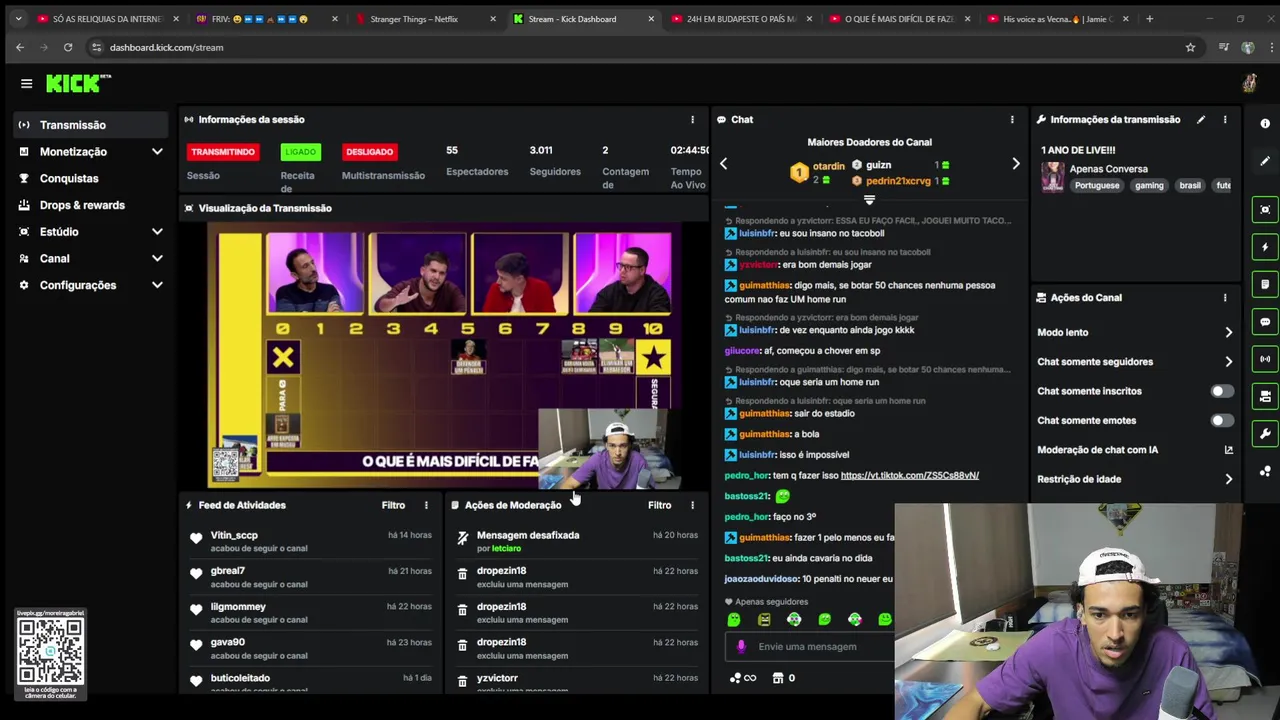Click the info icon in the right sidebar
Screen dimensions: 1280x720
[1265, 124]
